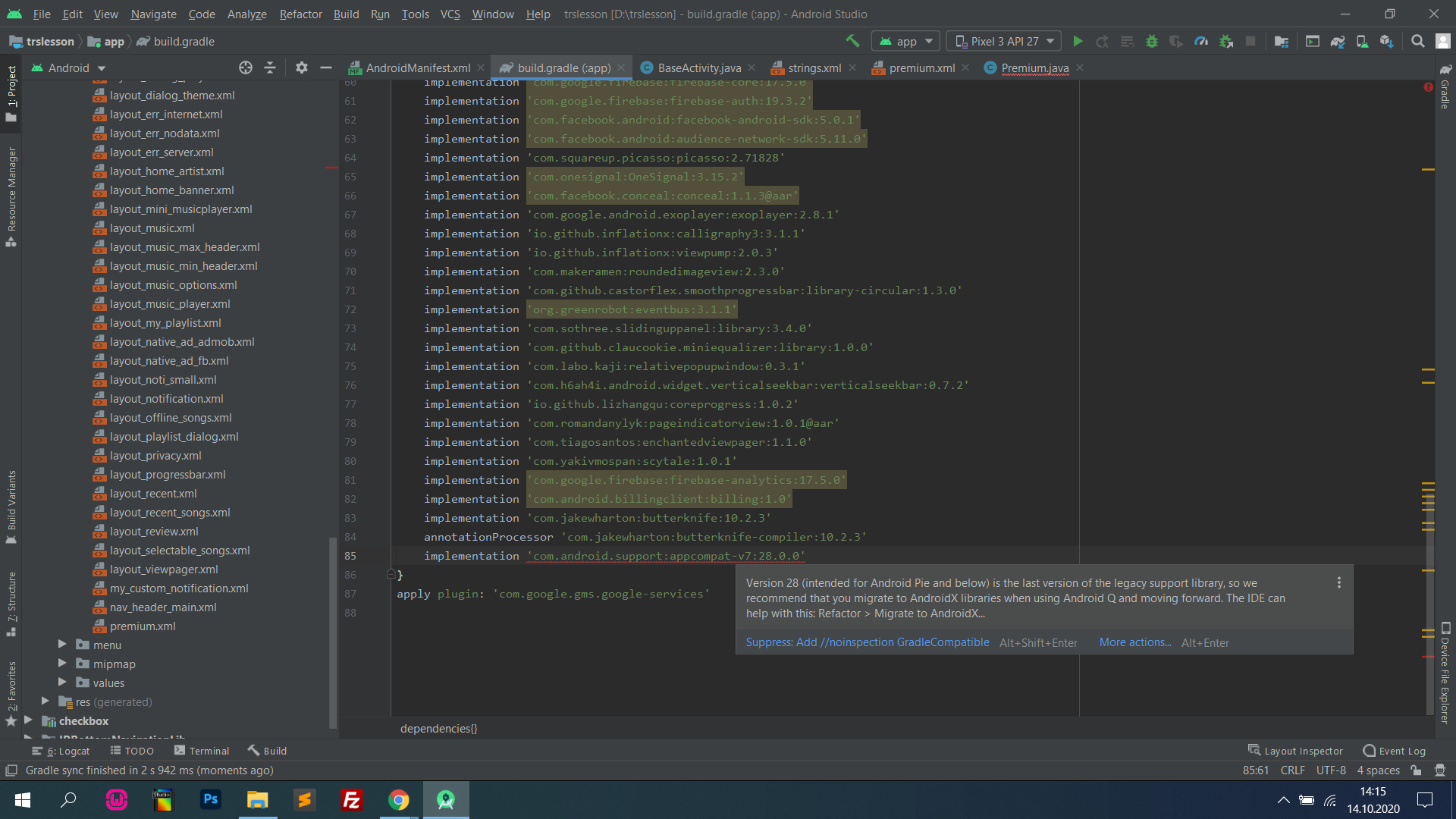Hide the project panel with minus icon
This screenshot has height=819, width=1456.
click(326, 67)
